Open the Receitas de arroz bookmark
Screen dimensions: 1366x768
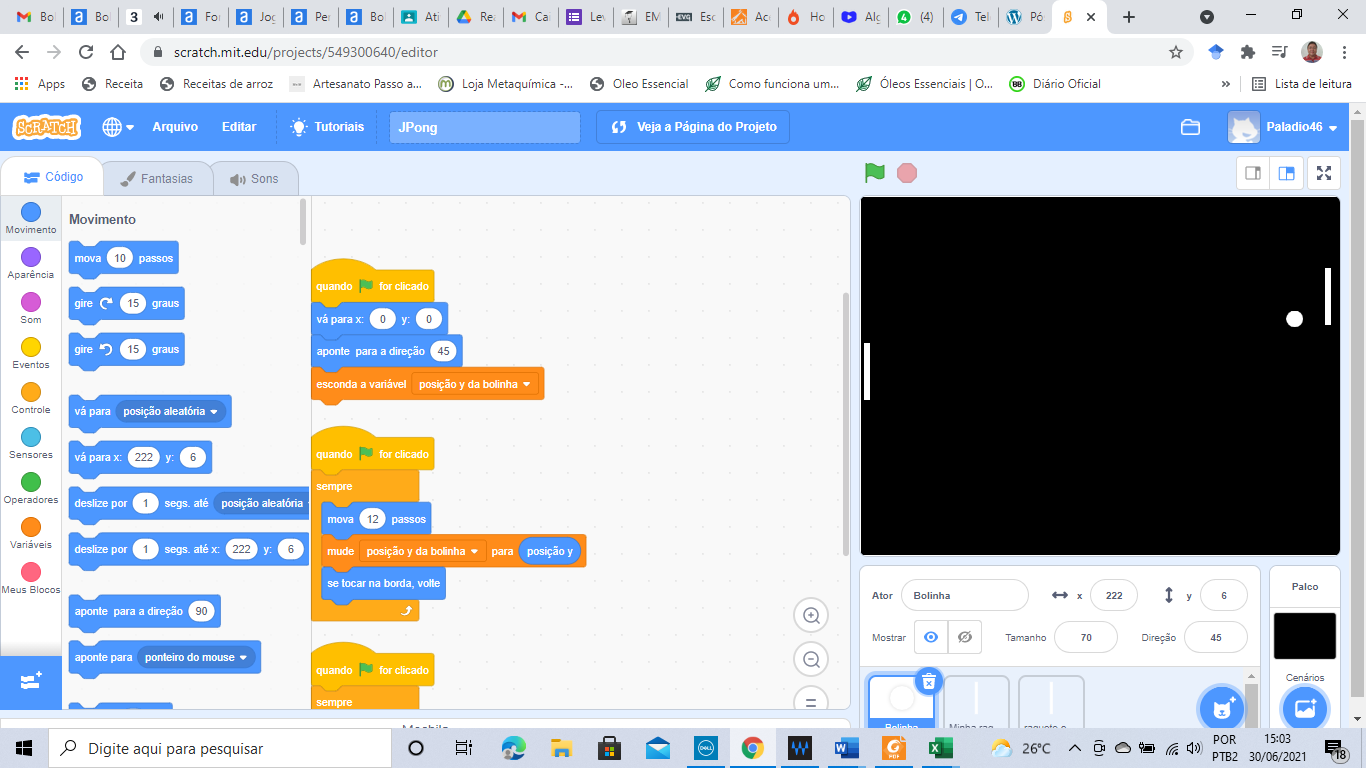point(217,84)
